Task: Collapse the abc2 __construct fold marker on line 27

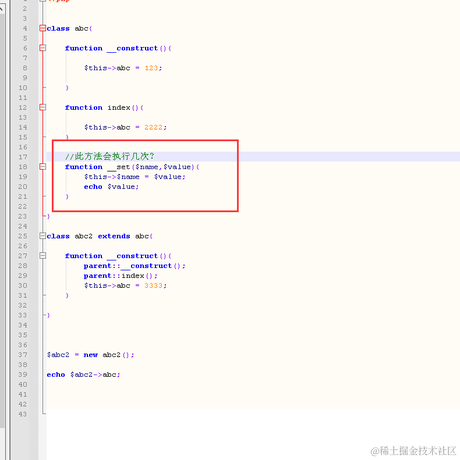Action: click(x=42, y=256)
